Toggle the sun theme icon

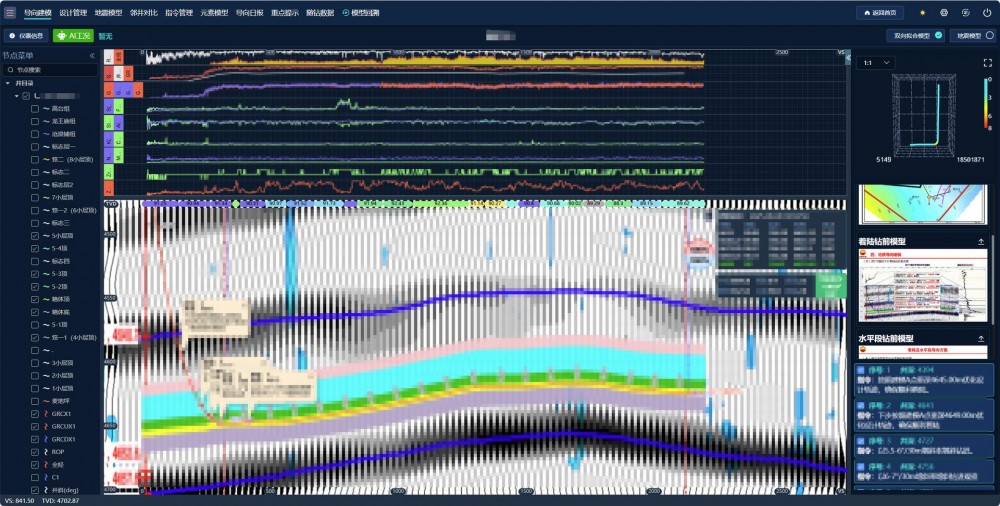point(922,13)
